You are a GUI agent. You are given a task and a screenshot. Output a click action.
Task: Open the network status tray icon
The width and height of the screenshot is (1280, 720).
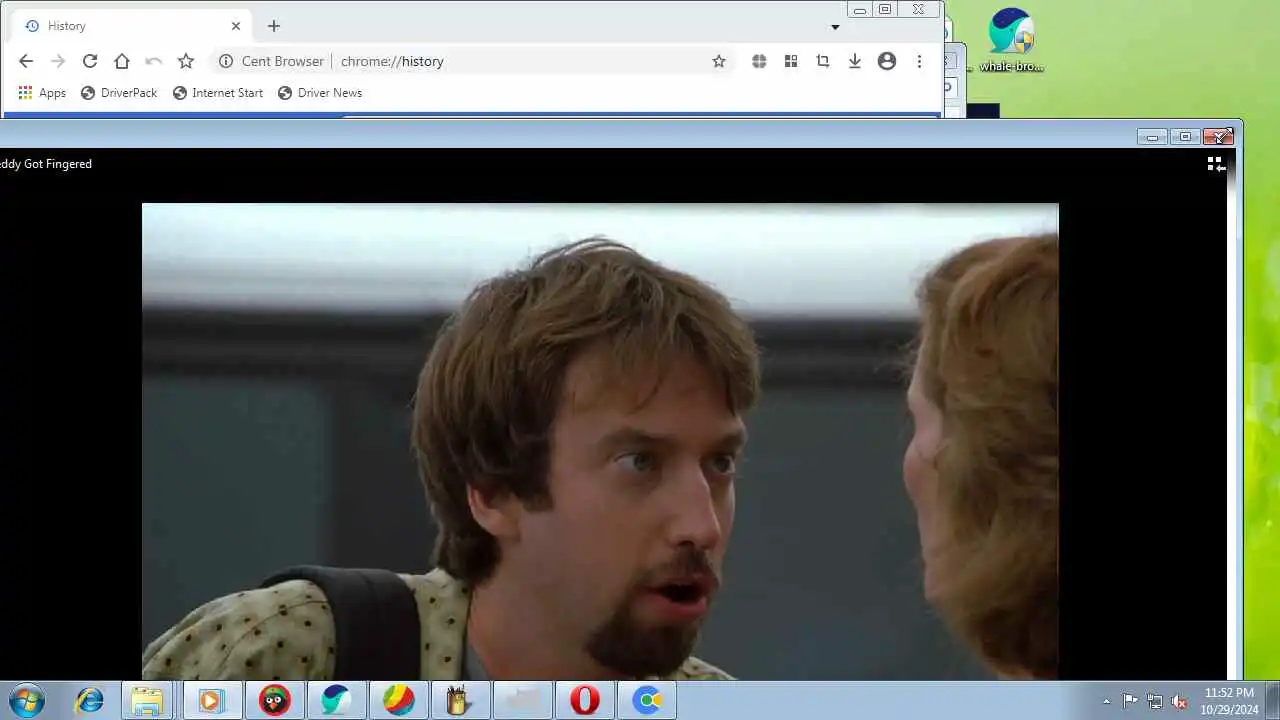pyautogui.click(x=1155, y=701)
